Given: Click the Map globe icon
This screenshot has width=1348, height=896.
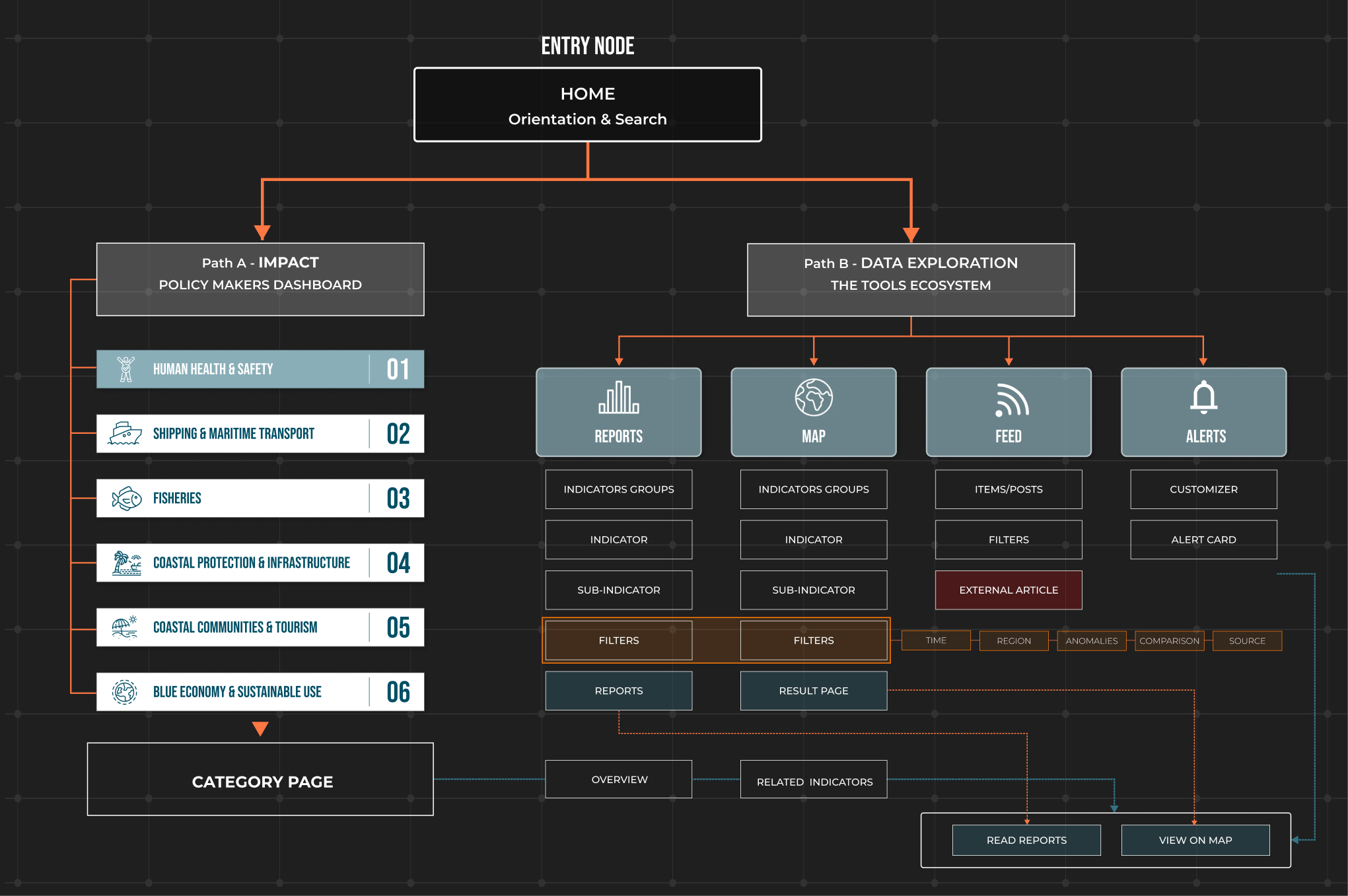Looking at the screenshot, I should [813, 397].
